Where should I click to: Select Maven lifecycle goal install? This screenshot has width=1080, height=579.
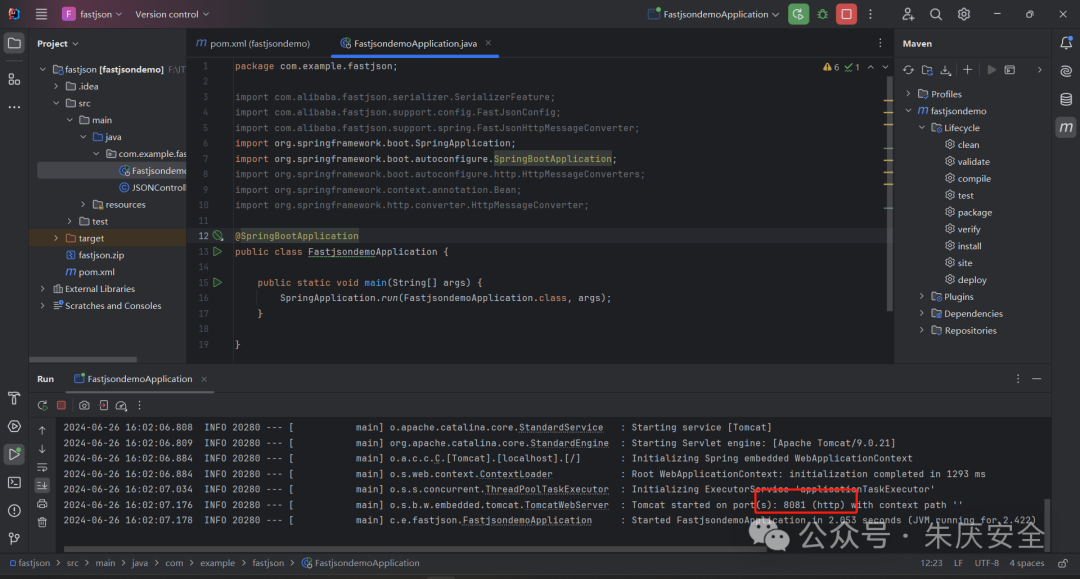pyautogui.click(x=963, y=246)
